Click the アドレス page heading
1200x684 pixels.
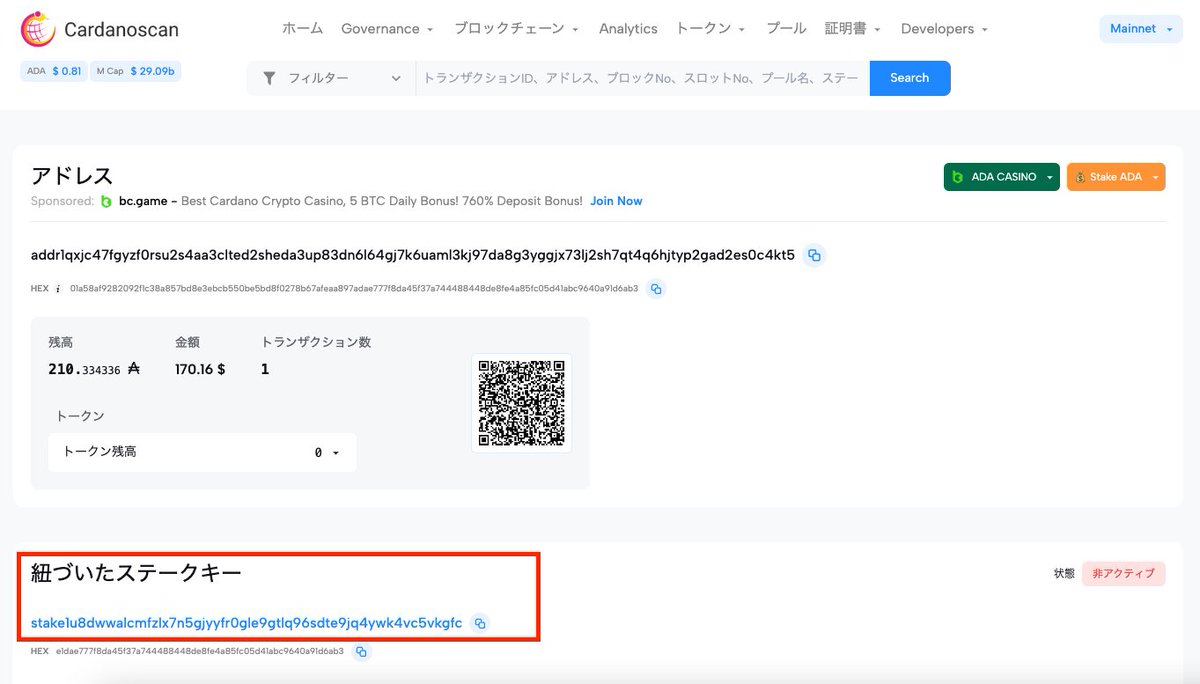(72, 177)
